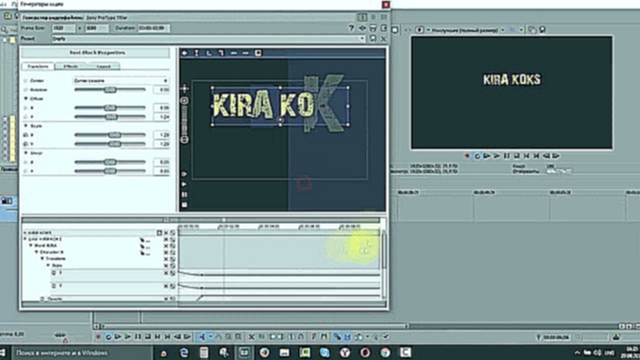Collapse the Offset section

point(26,99)
